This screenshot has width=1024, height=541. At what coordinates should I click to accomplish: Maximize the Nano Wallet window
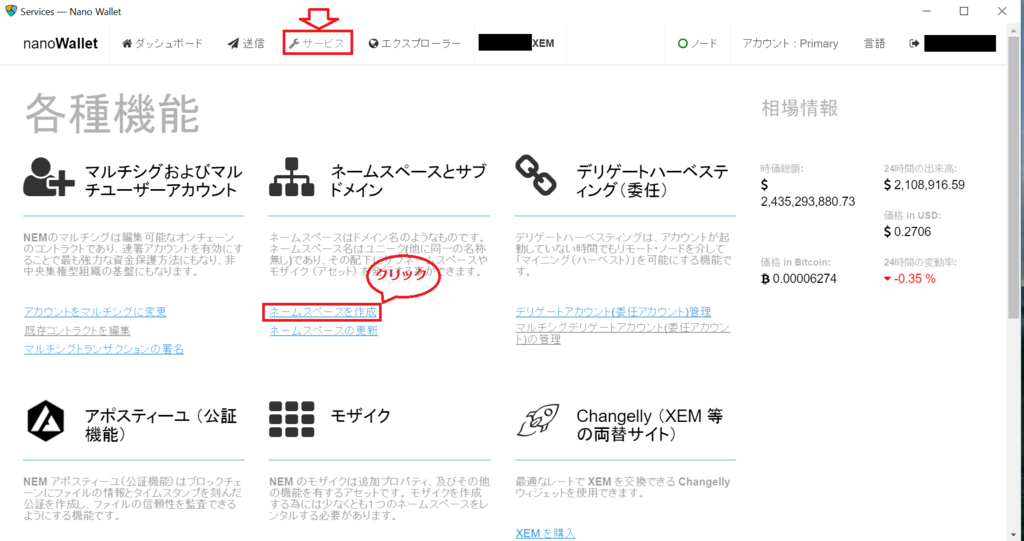pos(964,12)
